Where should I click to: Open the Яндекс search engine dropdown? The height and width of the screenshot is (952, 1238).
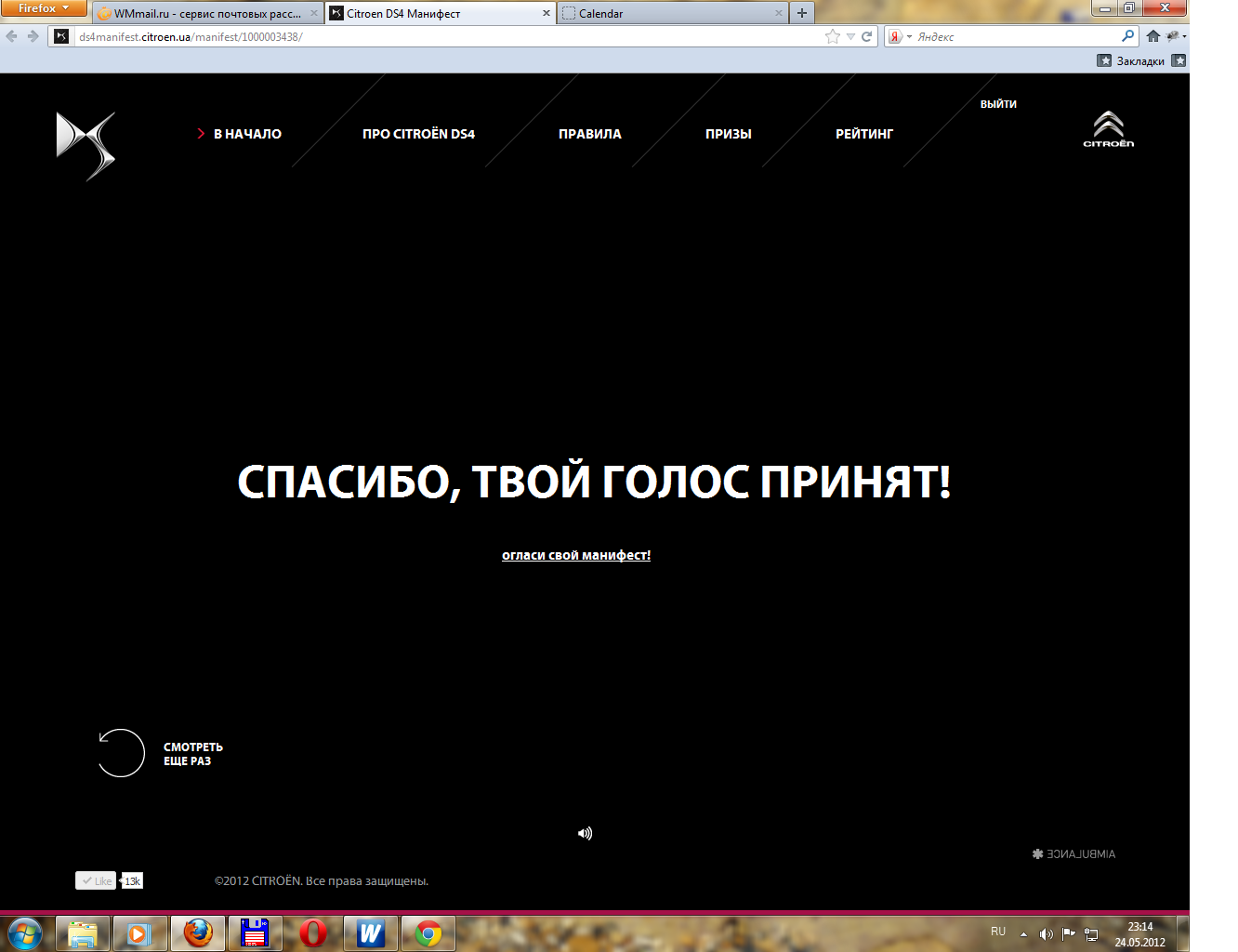[x=900, y=36]
